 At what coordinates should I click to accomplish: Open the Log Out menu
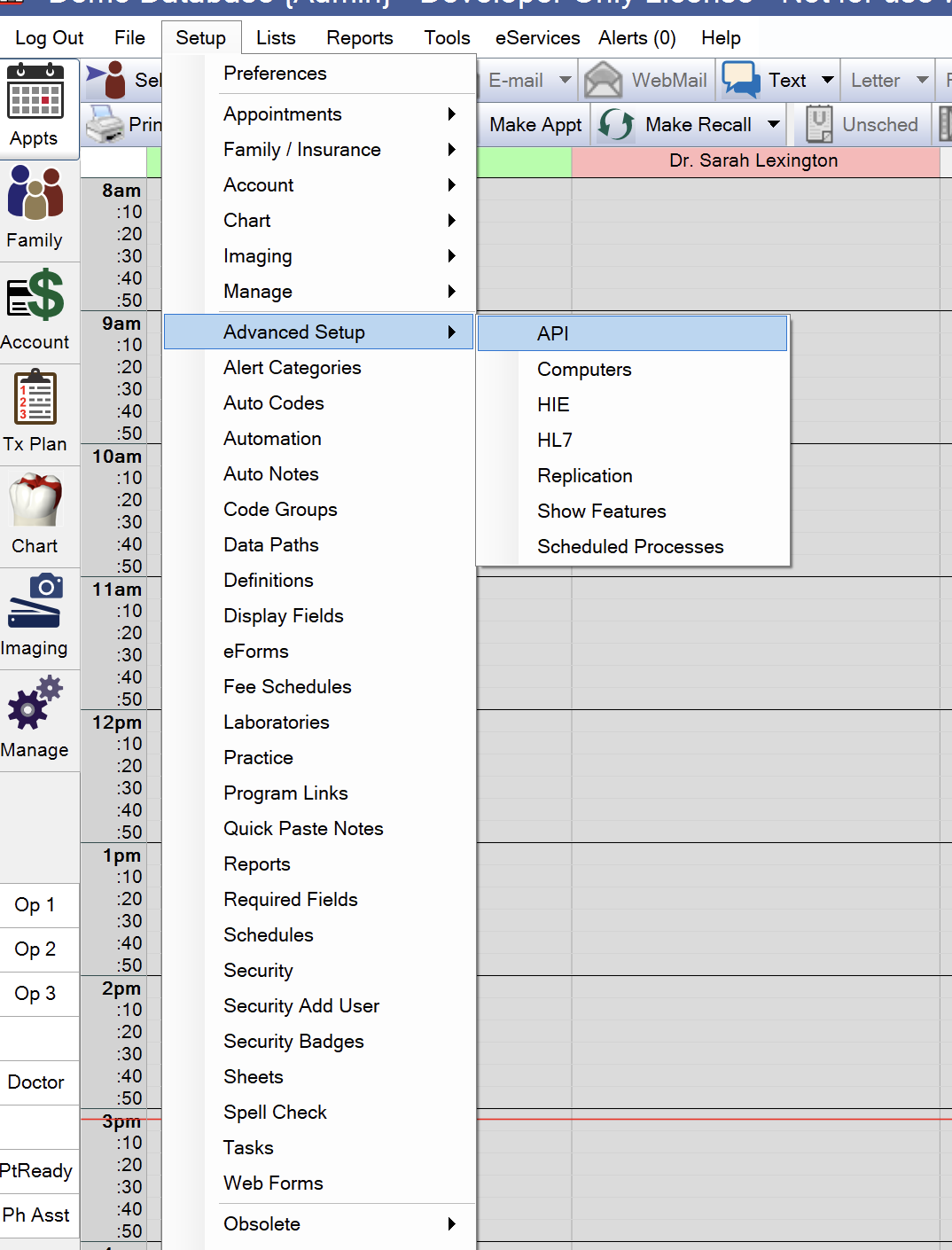[x=50, y=38]
